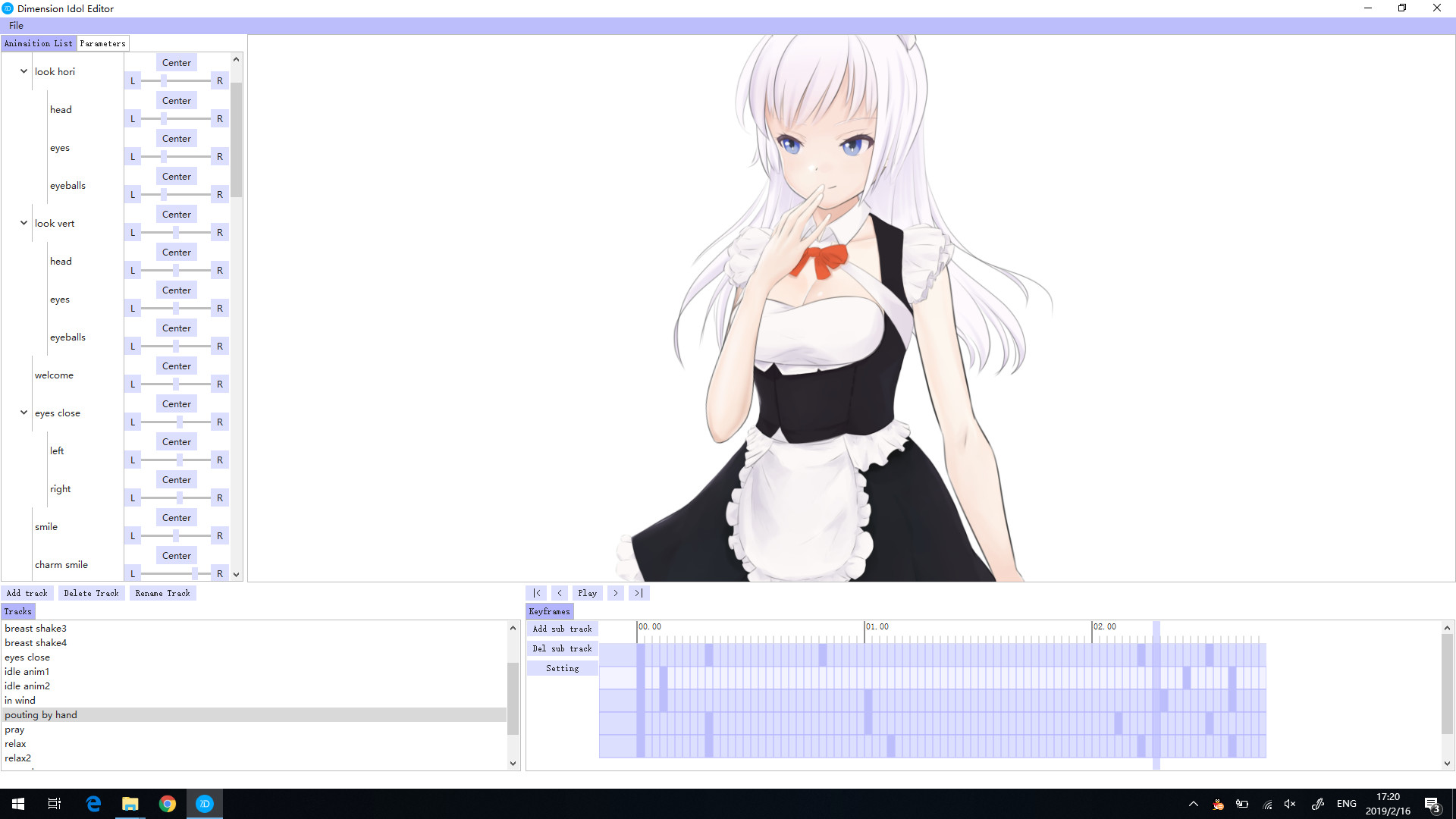The image size is (1456, 819).
Task: Step back one frame arrow
Action: 560,593
